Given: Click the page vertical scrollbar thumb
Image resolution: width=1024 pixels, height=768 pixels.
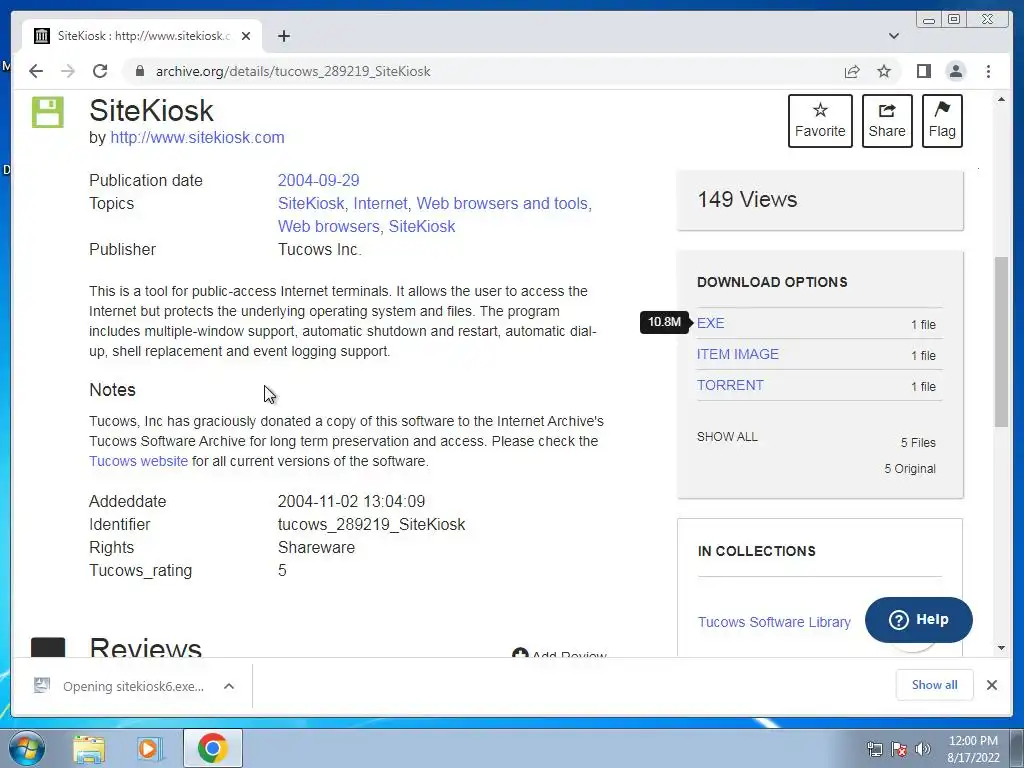Looking at the screenshot, I should 1001,342.
